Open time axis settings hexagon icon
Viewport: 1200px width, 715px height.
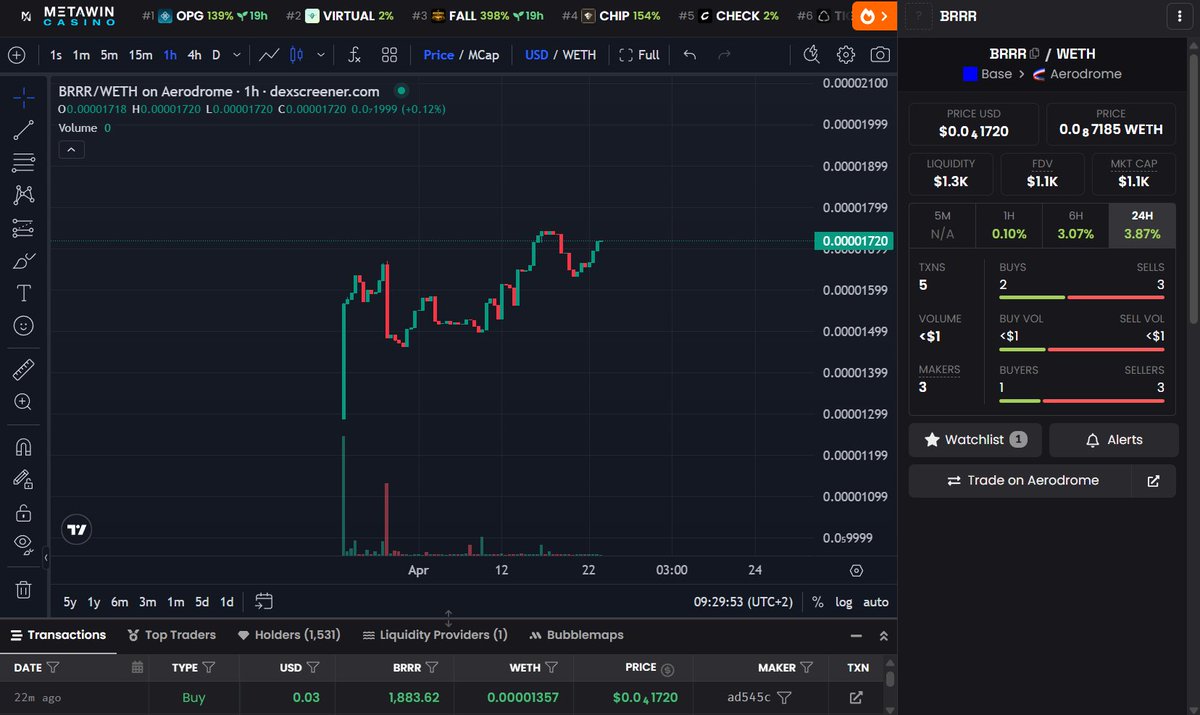pyautogui.click(x=856, y=570)
